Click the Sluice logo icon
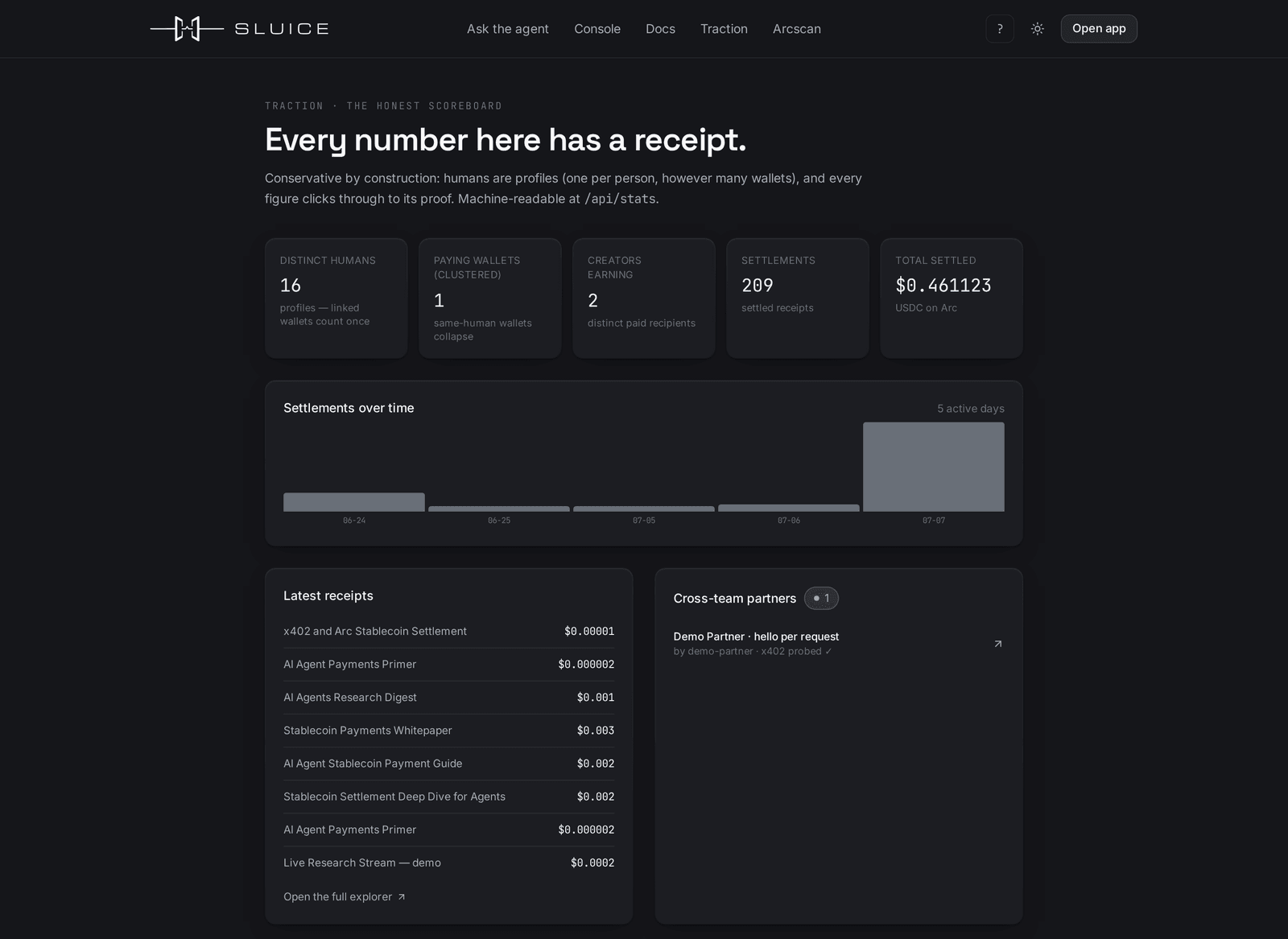The image size is (1288, 939). click(187, 29)
